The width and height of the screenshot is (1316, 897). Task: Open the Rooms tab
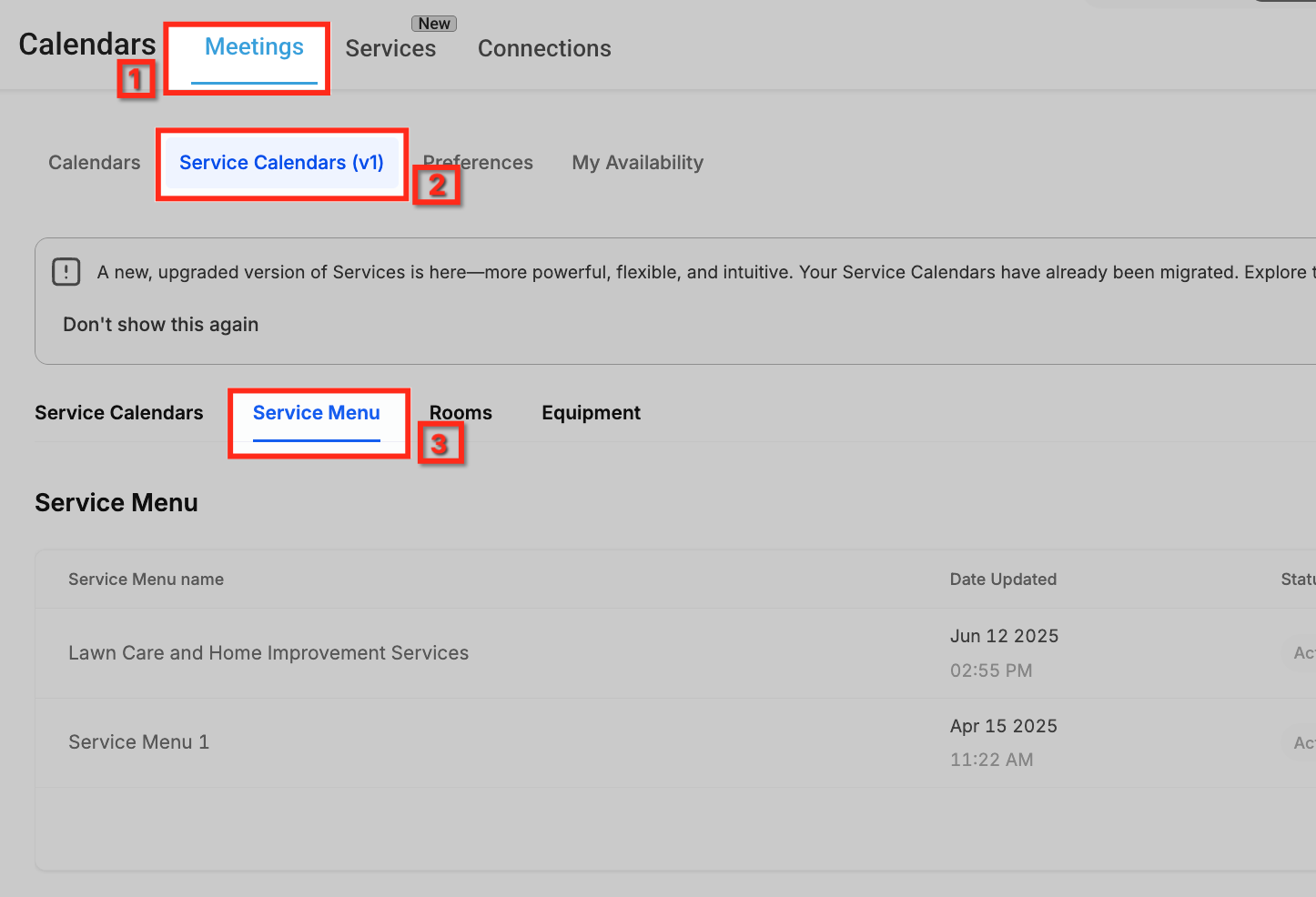click(461, 412)
